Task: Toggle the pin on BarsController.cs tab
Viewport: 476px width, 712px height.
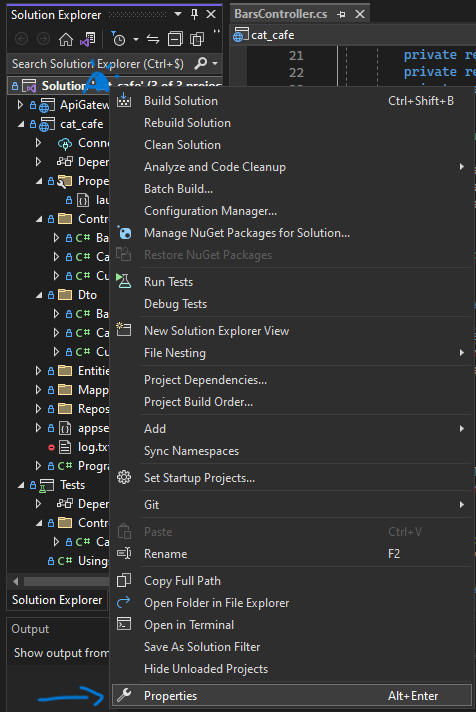Action: [x=342, y=15]
